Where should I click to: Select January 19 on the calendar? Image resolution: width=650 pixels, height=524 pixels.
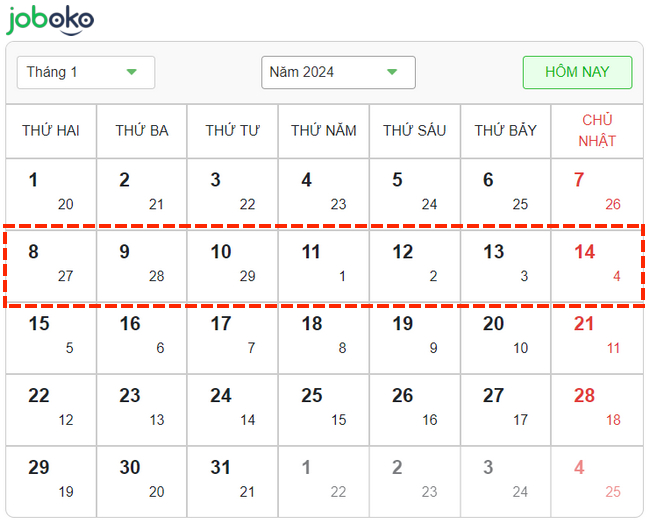click(x=415, y=335)
